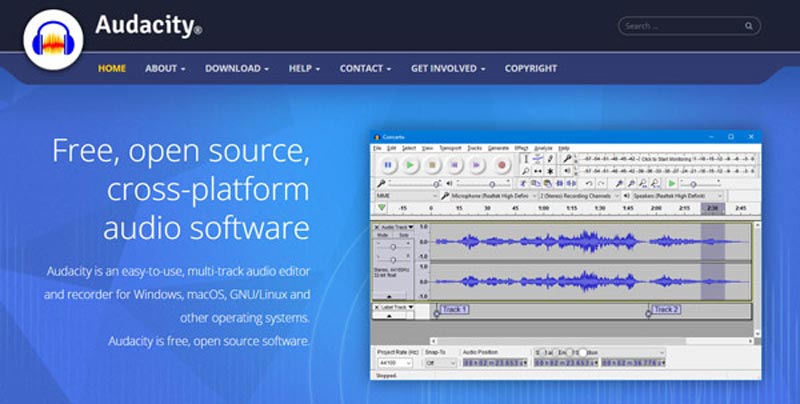Select the Draw (pencil) tool
The width and height of the screenshot is (800, 404).
550,159
